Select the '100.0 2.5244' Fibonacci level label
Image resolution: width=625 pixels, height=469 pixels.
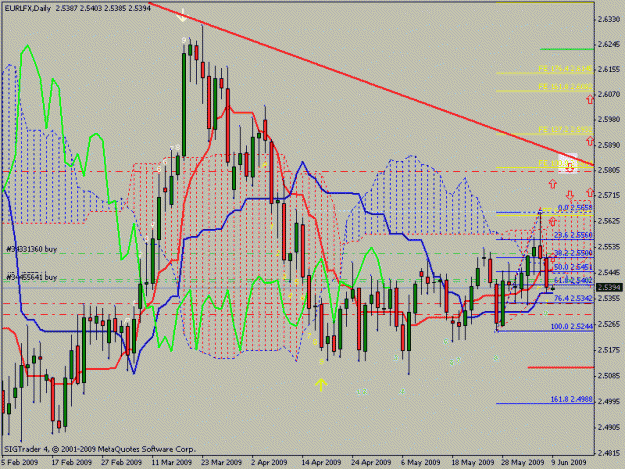(x=572, y=326)
